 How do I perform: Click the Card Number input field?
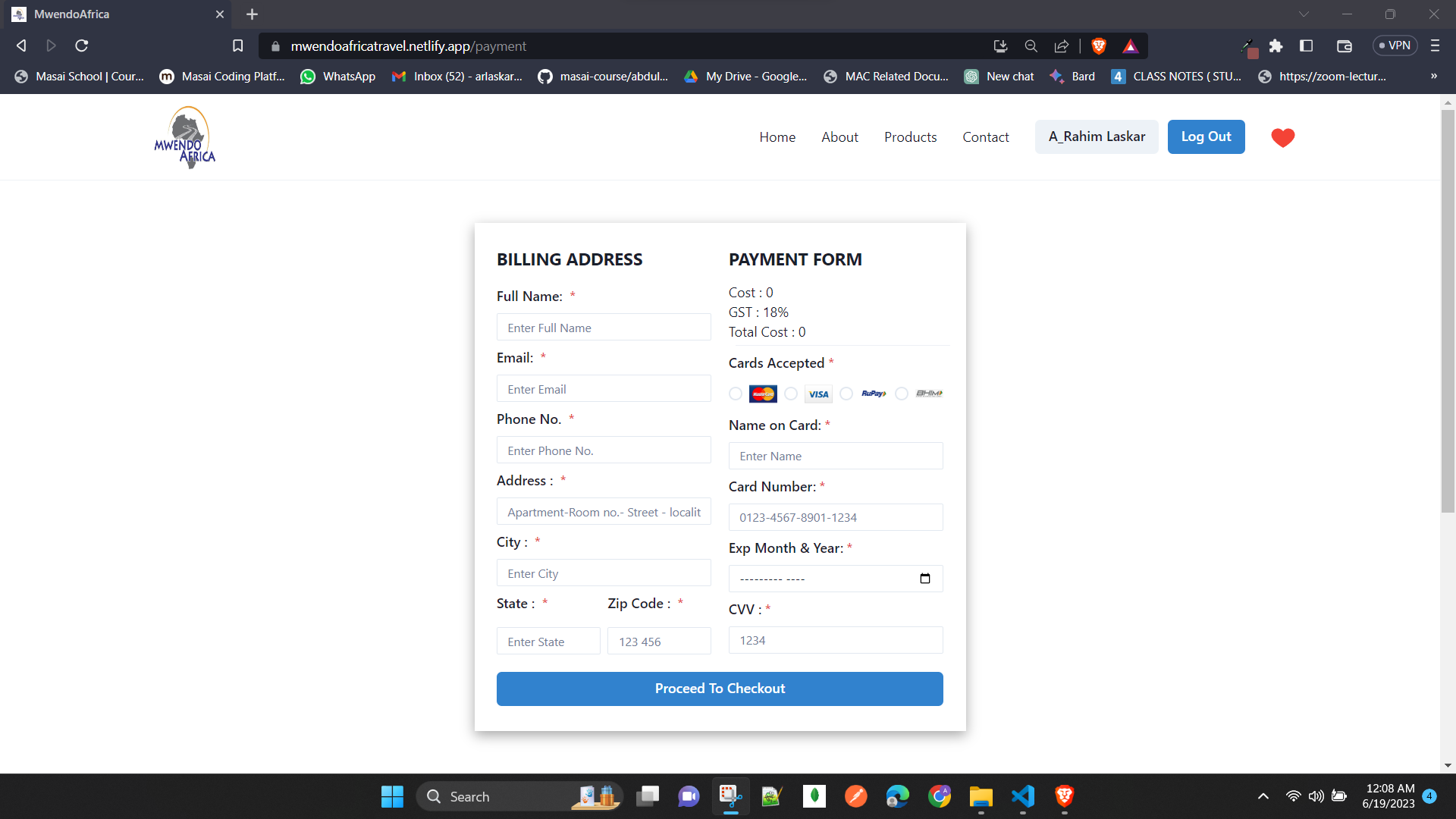pos(835,517)
